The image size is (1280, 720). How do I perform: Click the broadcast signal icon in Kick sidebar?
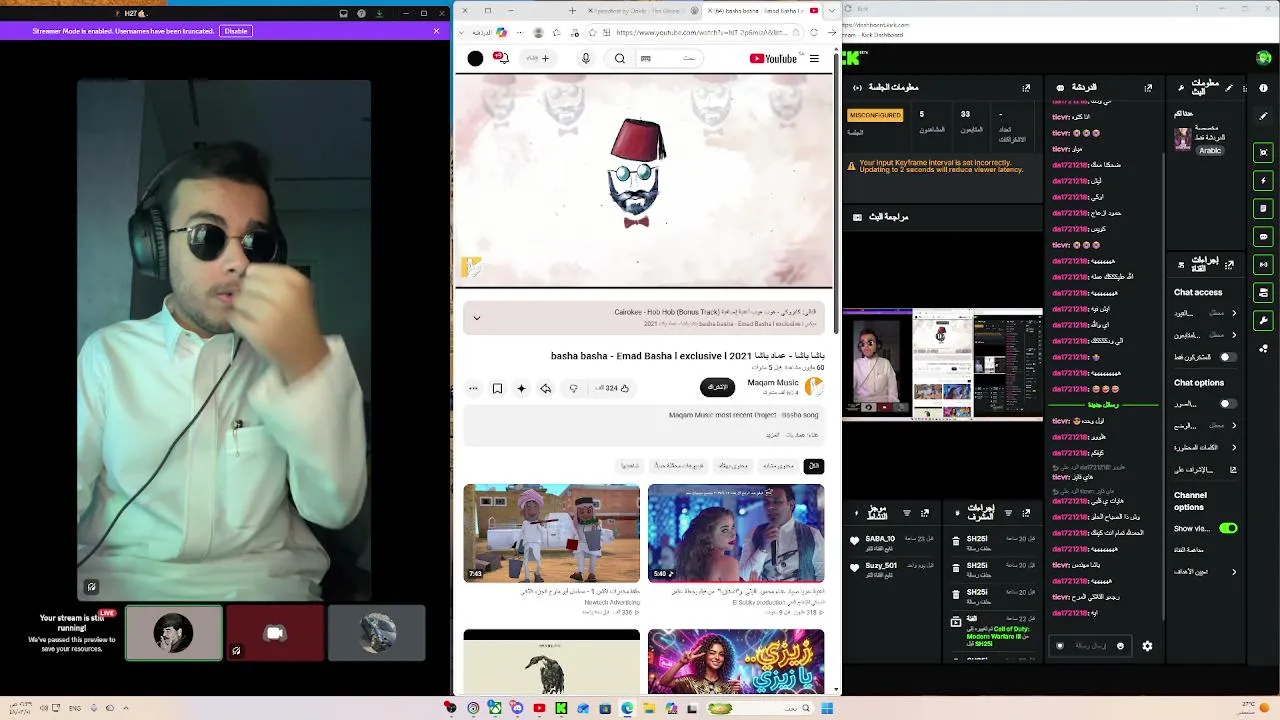[x=1264, y=265]
